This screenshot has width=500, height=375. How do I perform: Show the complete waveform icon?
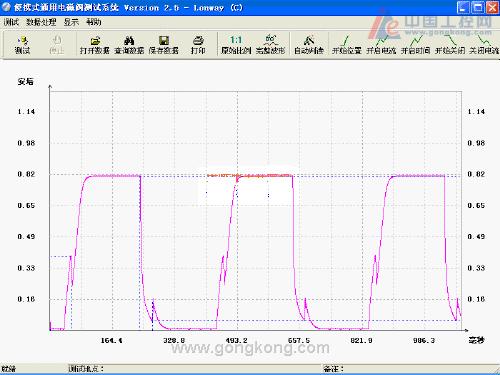(270, 45)
